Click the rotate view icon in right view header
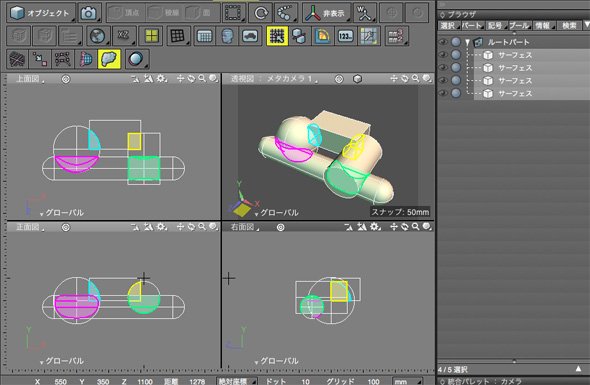Screen dimensions: 590x385 coord(405,227)
